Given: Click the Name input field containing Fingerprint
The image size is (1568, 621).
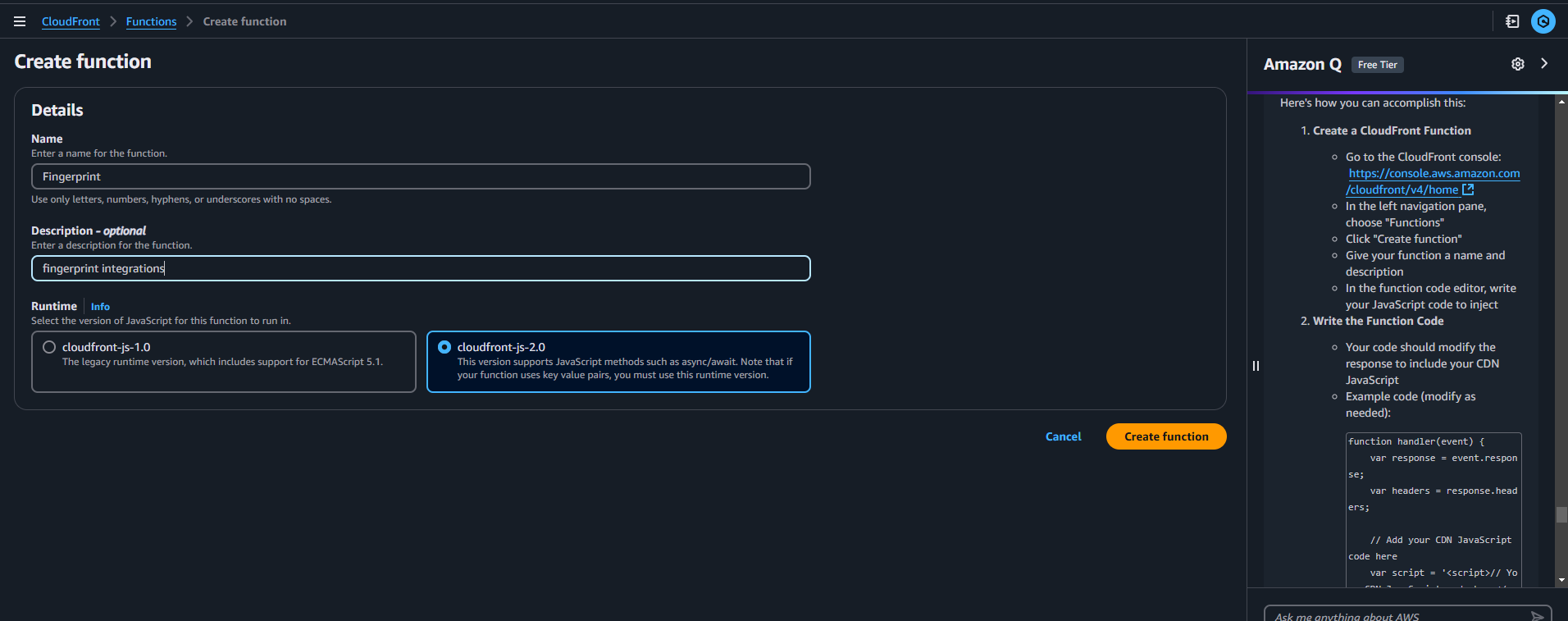Looking at the screenshot, I should [x=421, y=176].
